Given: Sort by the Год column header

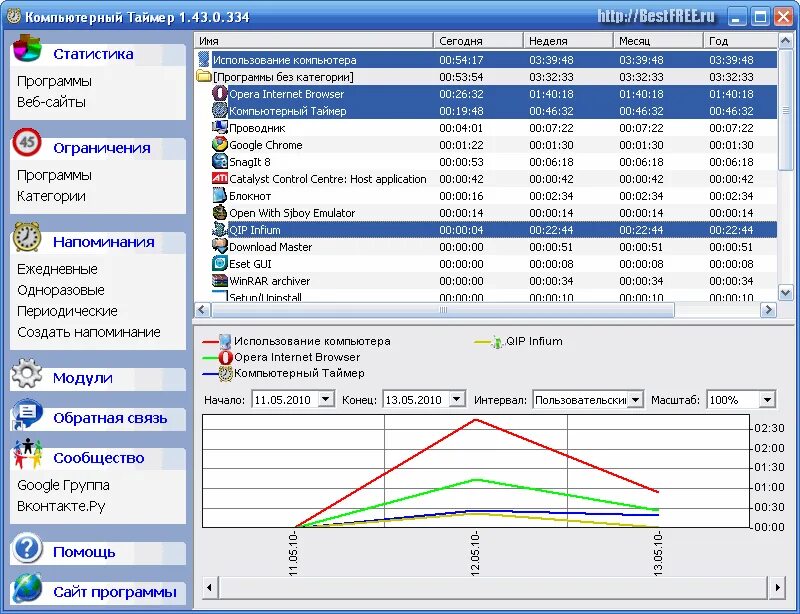Looking at the screenshot, I should [740, 41].
